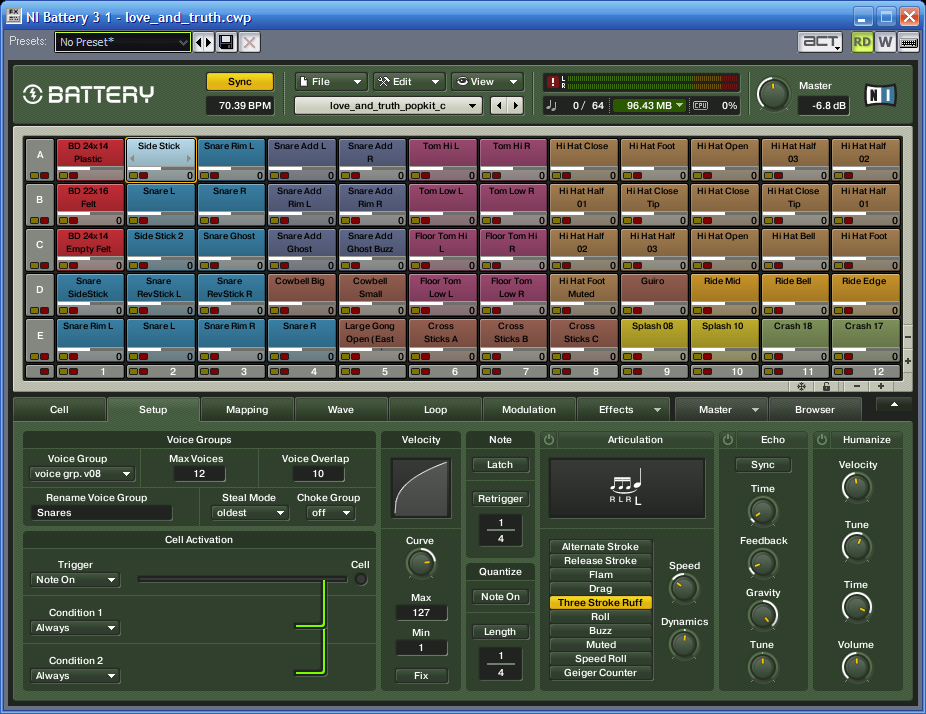Enable Sync in the Echo section
This screenshot has height=714, width=926.
tap(762, 465)
